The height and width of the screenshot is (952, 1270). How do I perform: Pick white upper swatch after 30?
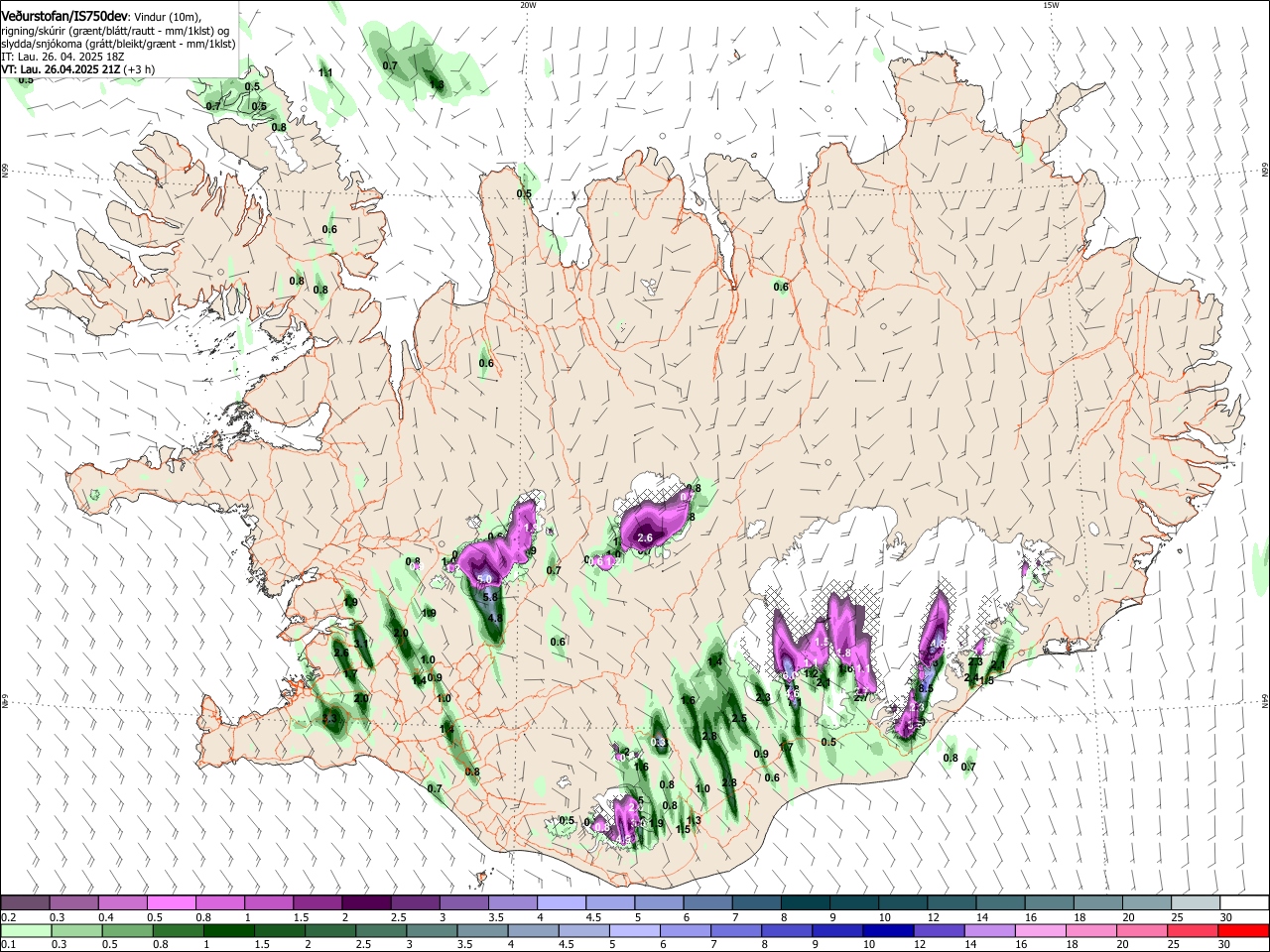coord(1244,902)
